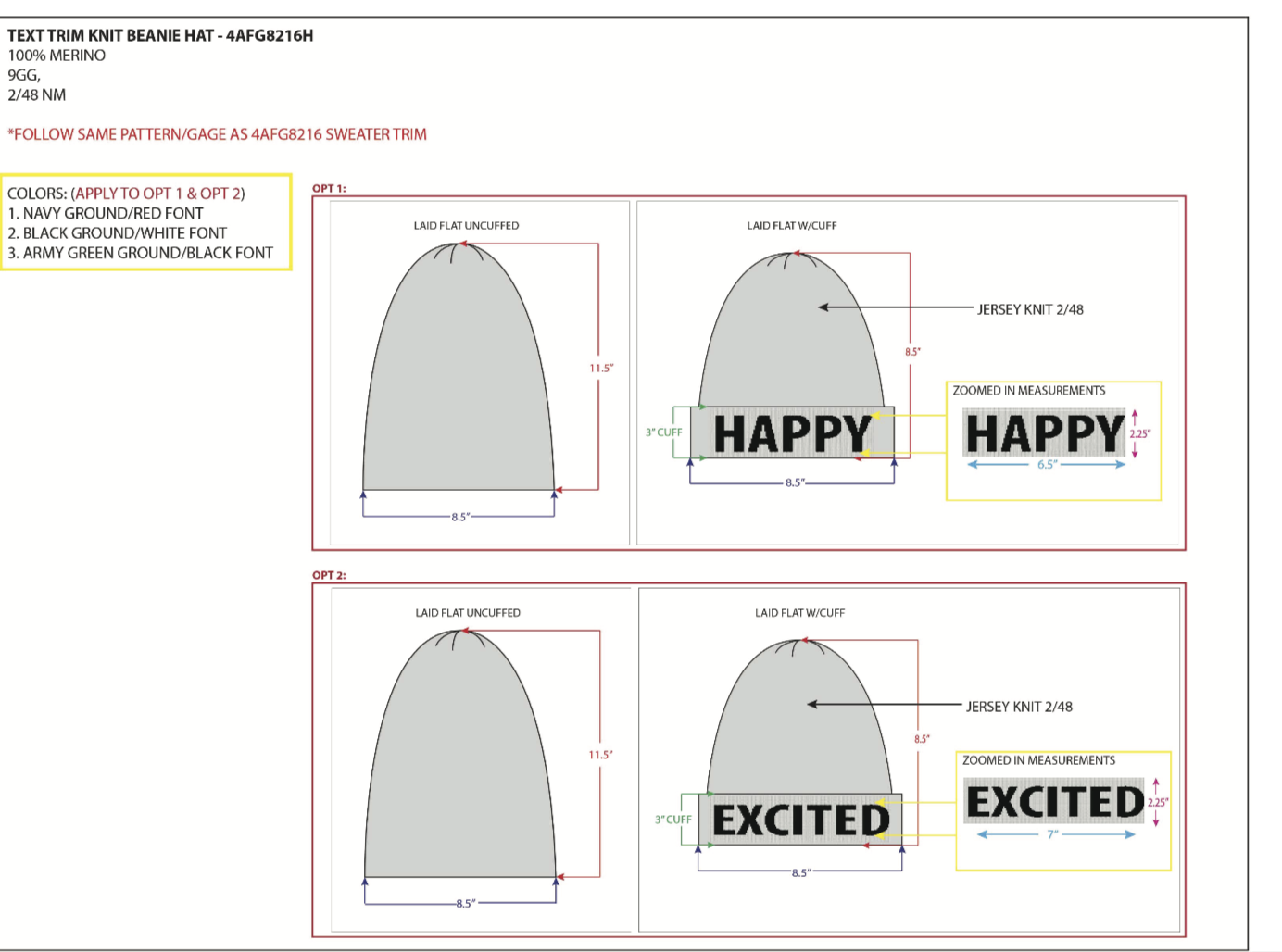Click 'ZOOMED IN MEASUREMENTS' heading above HAPPY
The width and height of the screenshot is (1282, 952).
1029,391
